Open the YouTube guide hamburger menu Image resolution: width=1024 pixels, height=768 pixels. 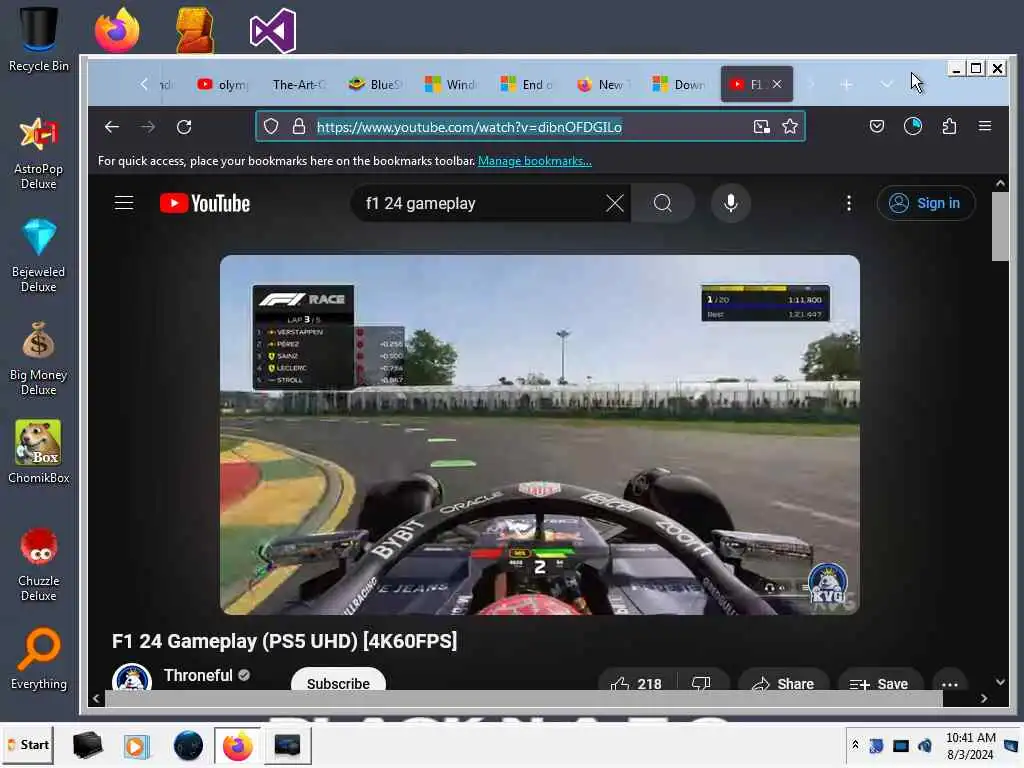coord(124,203)
